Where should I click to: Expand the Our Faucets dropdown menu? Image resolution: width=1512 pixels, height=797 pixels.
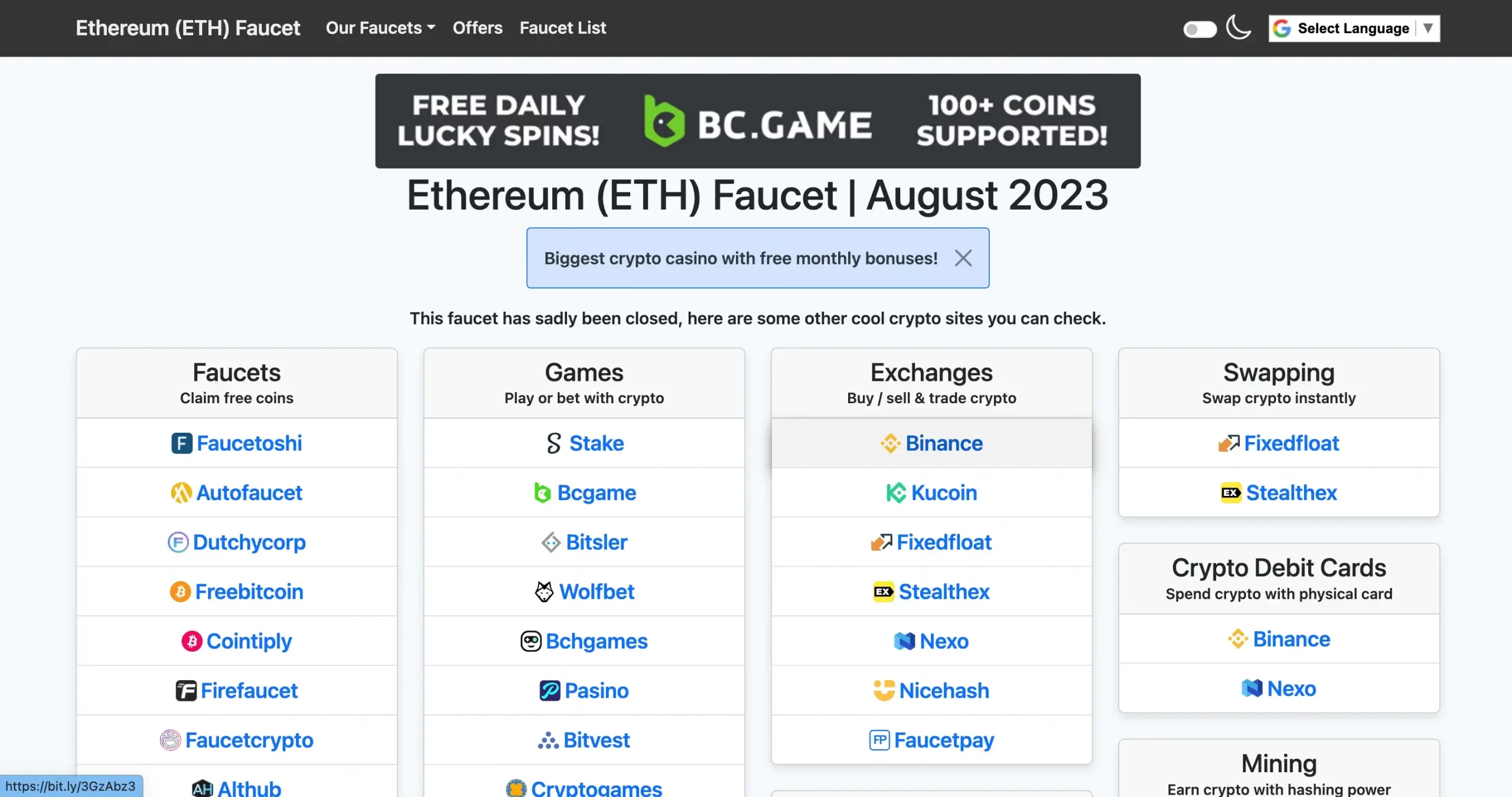coord(380,27)
